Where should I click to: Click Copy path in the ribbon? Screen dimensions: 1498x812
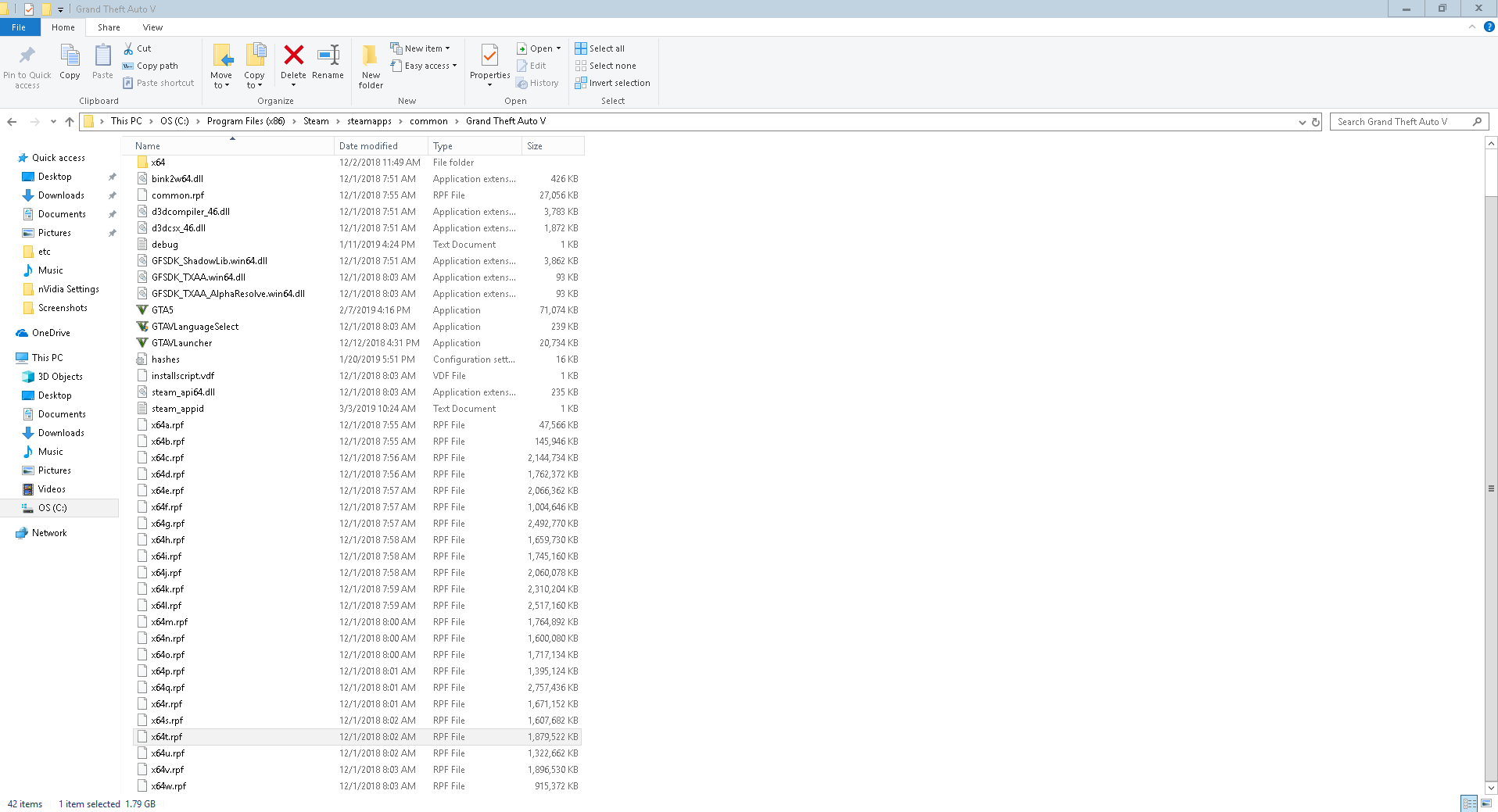coord(151,66)
